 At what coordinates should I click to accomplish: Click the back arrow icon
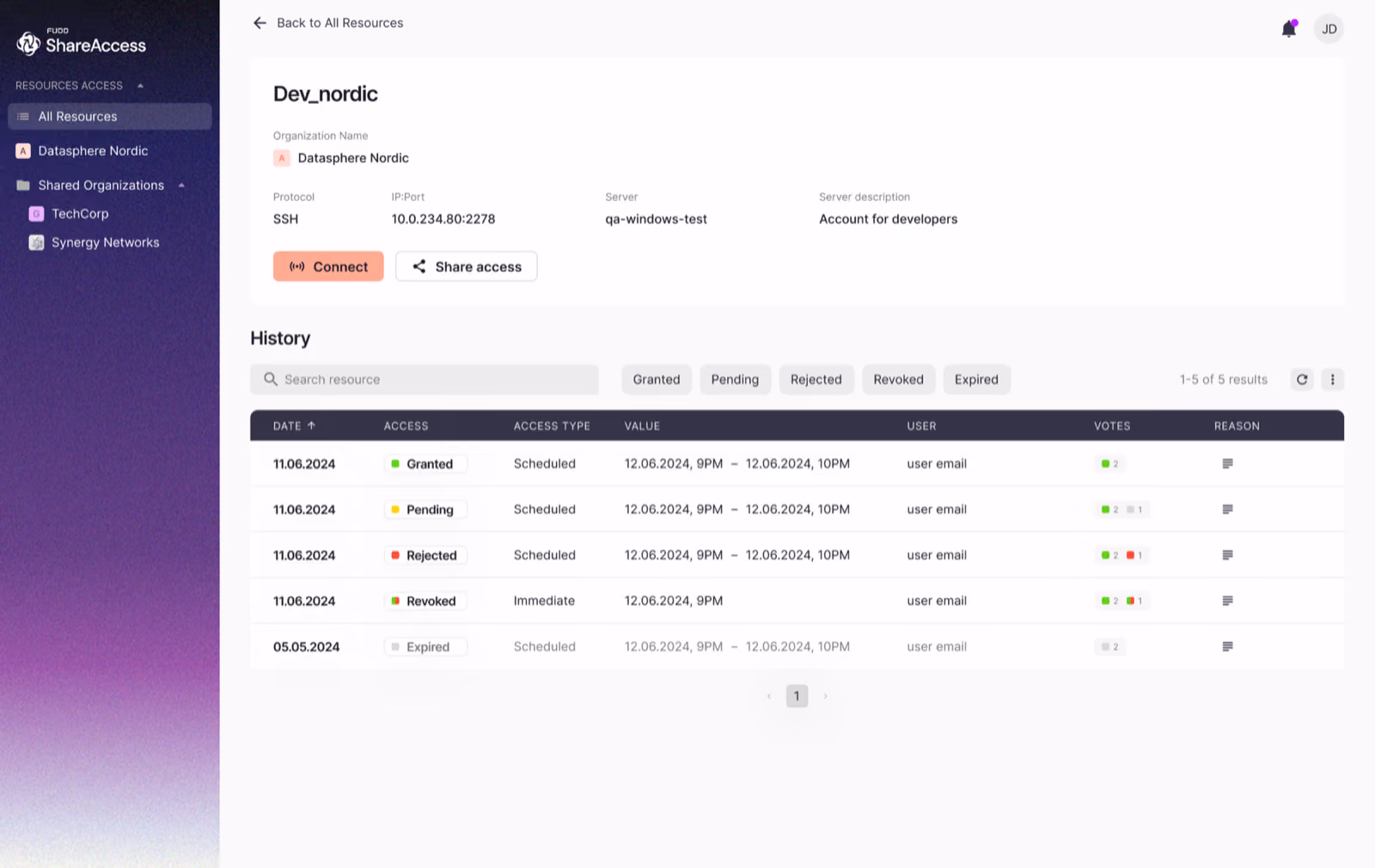pos(260,23)
